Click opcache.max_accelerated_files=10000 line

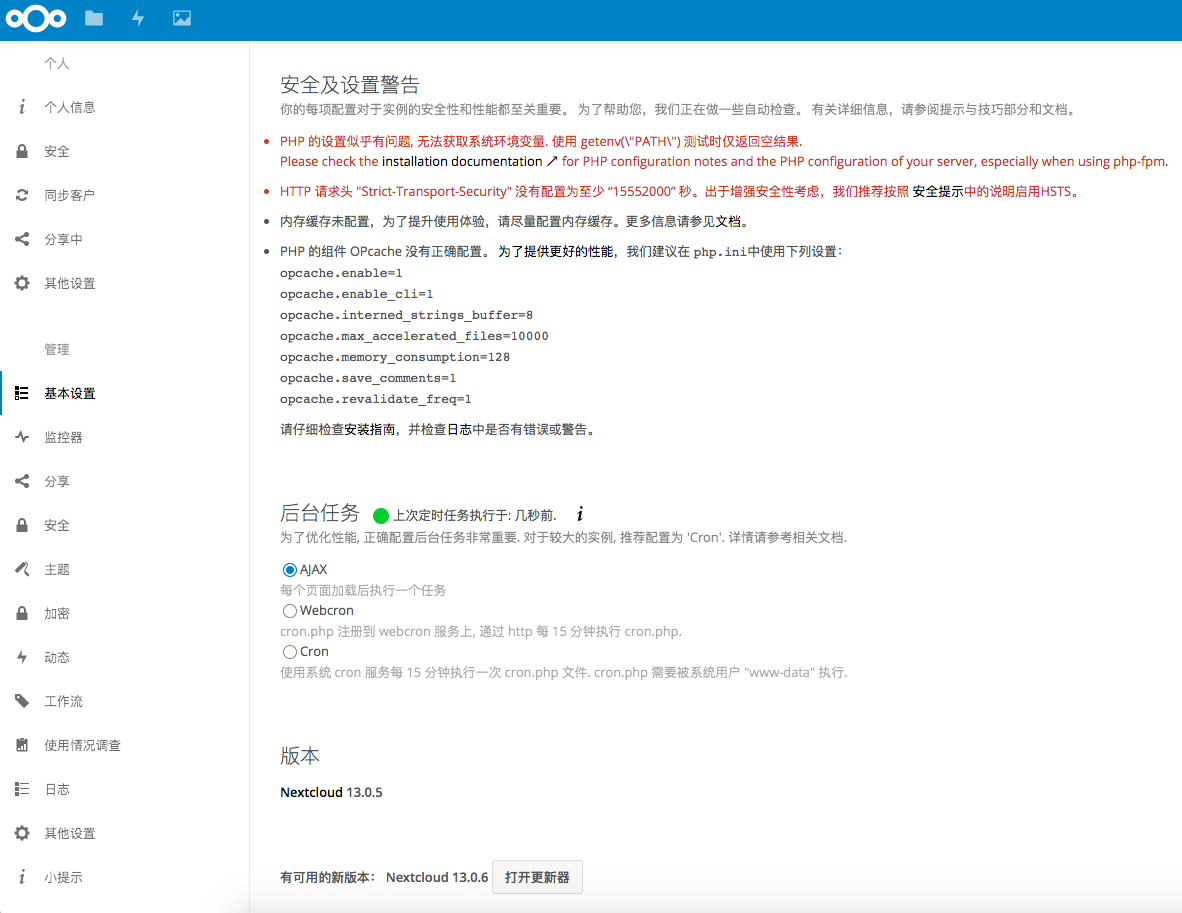coord(414,336)
